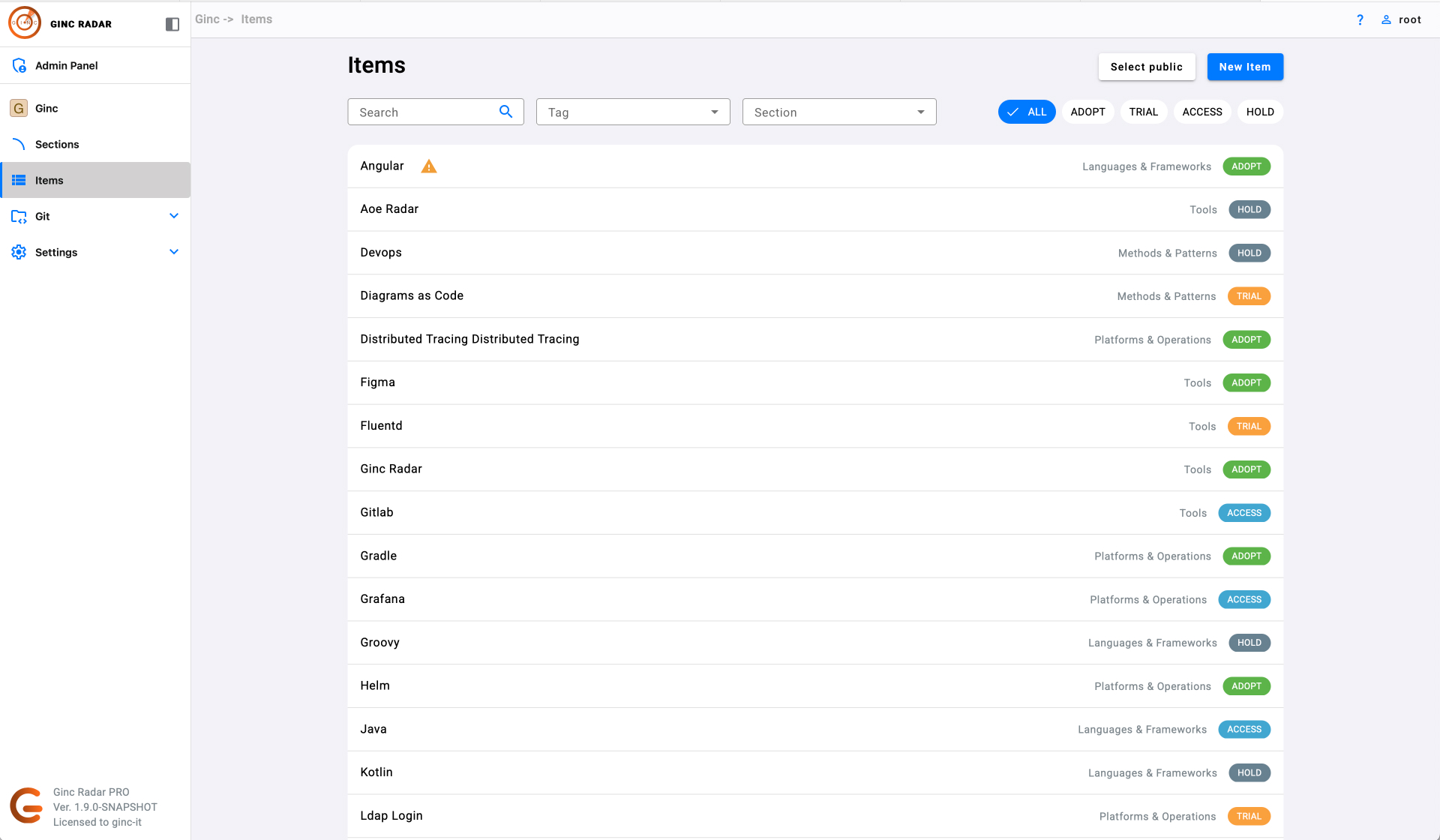1440x840 pixels.
Task: Click the Ginc breadcrumb link
Action: click(x=207, y=19)
